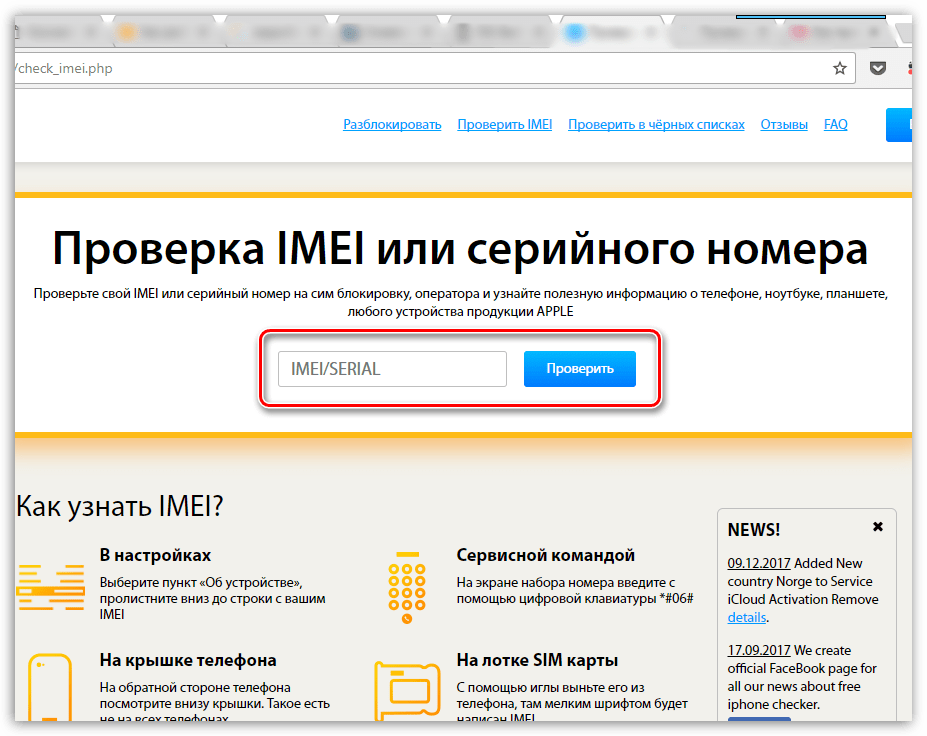Click the blue button at the header's right edge
The width and height of the screenshot is (927, 736).
[x=899, y=125]
